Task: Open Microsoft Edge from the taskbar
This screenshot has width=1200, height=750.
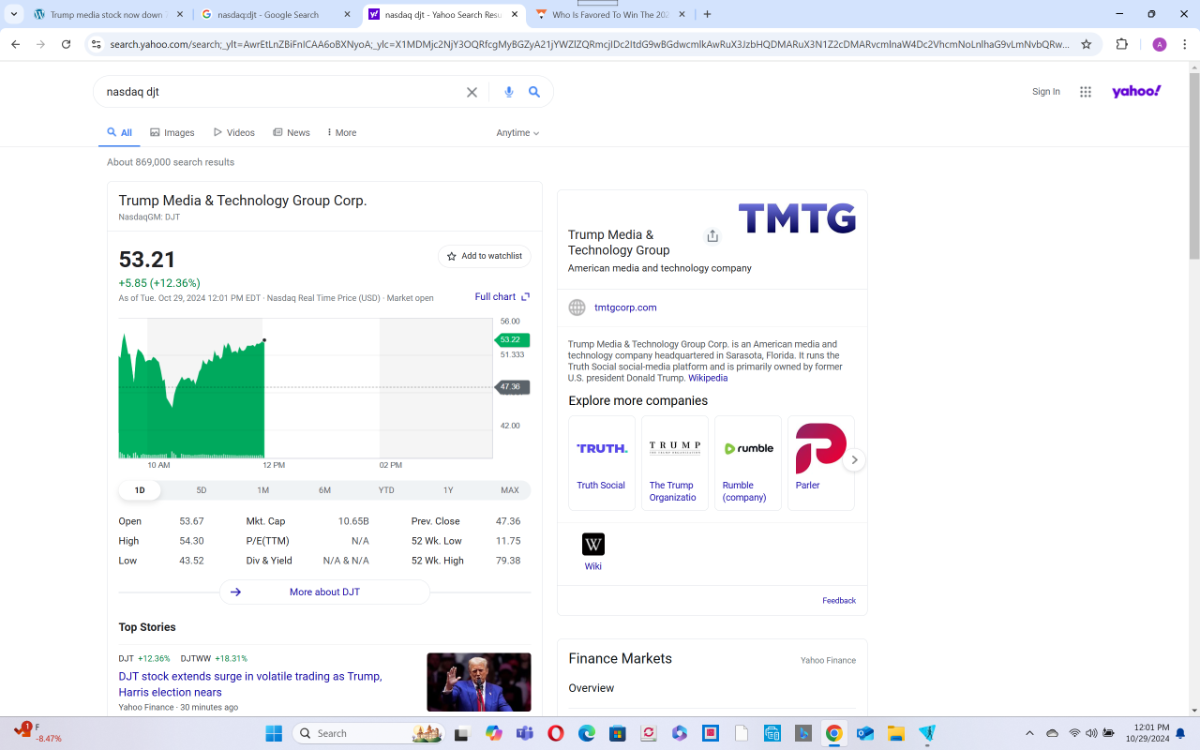Action: (x=586, y=733)
